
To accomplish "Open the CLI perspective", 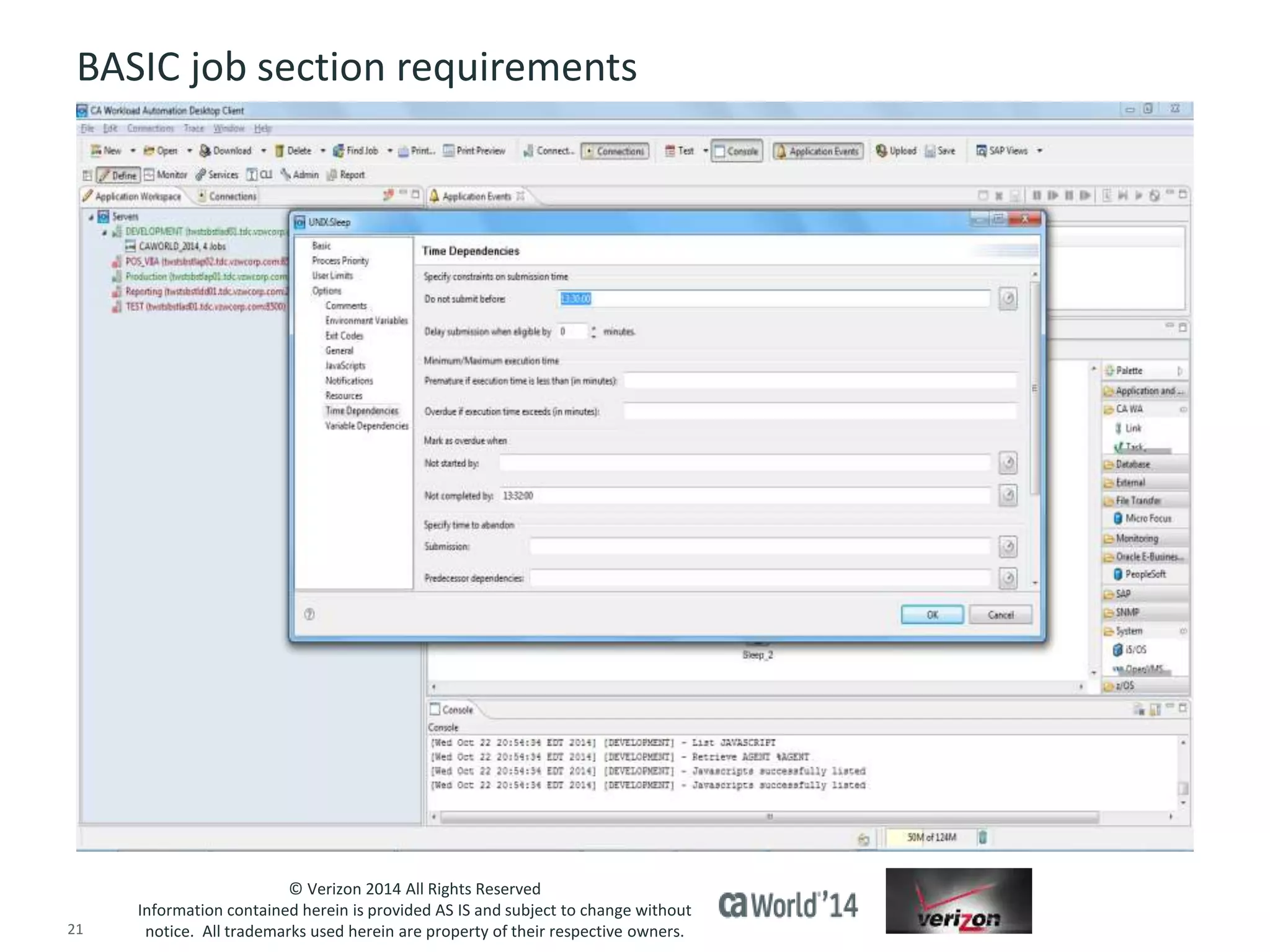I will [260, 175].
